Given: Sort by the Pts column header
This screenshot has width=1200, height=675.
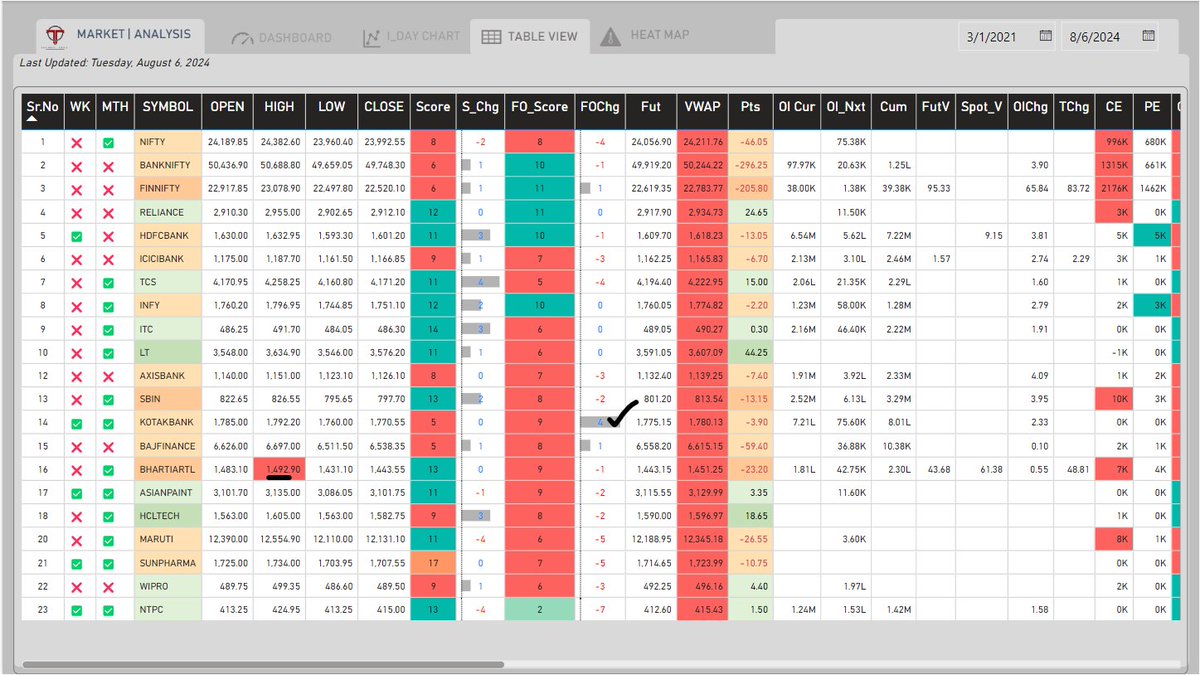Looking at the screenshot, I should pyautogui.click(x=750, y=107).
